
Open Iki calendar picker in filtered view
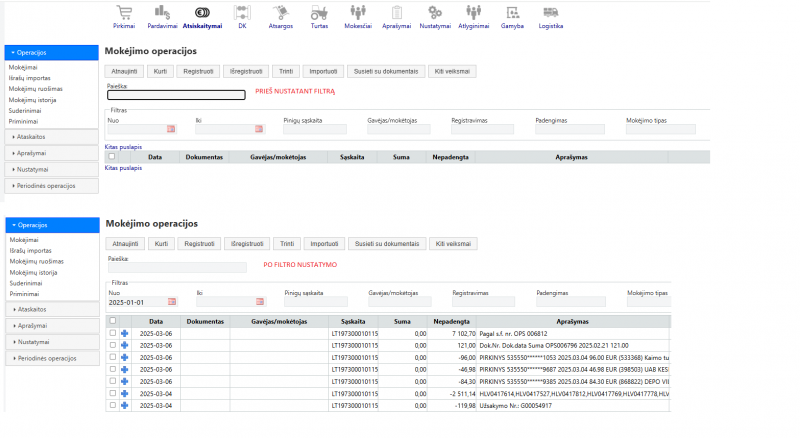260,302
